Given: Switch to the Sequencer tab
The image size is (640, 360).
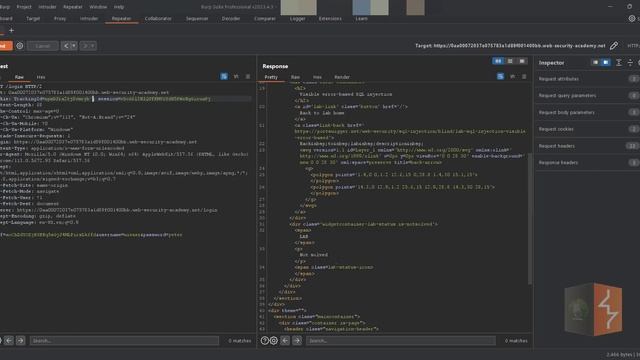Looking at the screenshot, I should pos(197,18).
